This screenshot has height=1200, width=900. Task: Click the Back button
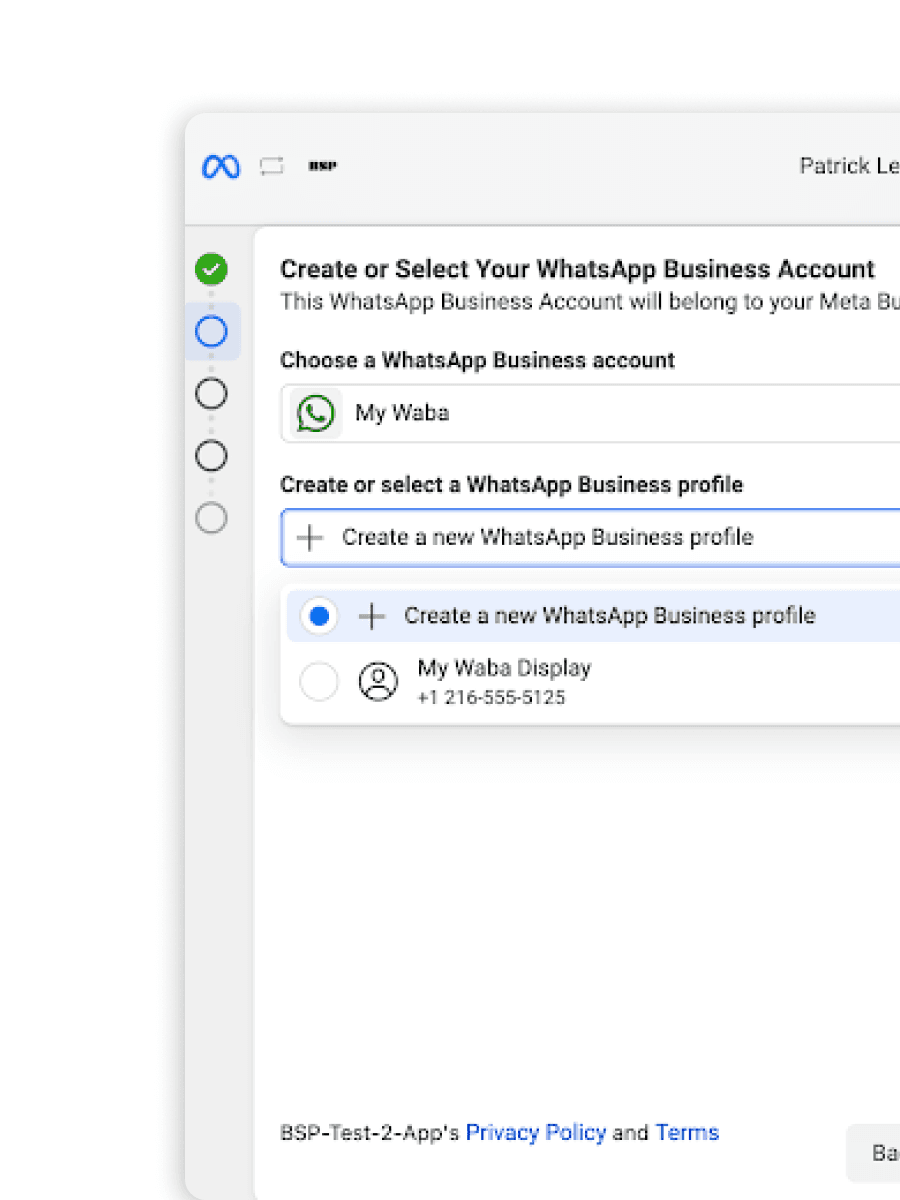click(874, 1153)
